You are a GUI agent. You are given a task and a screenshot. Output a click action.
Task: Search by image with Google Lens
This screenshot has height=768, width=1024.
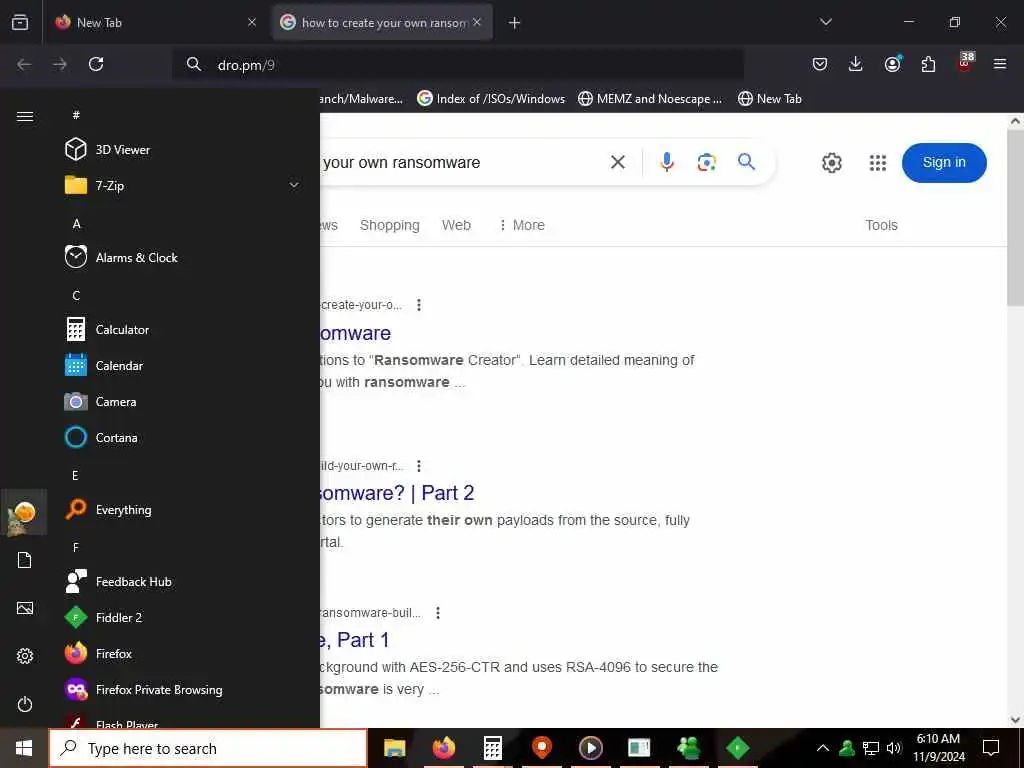tap(707, 162)
